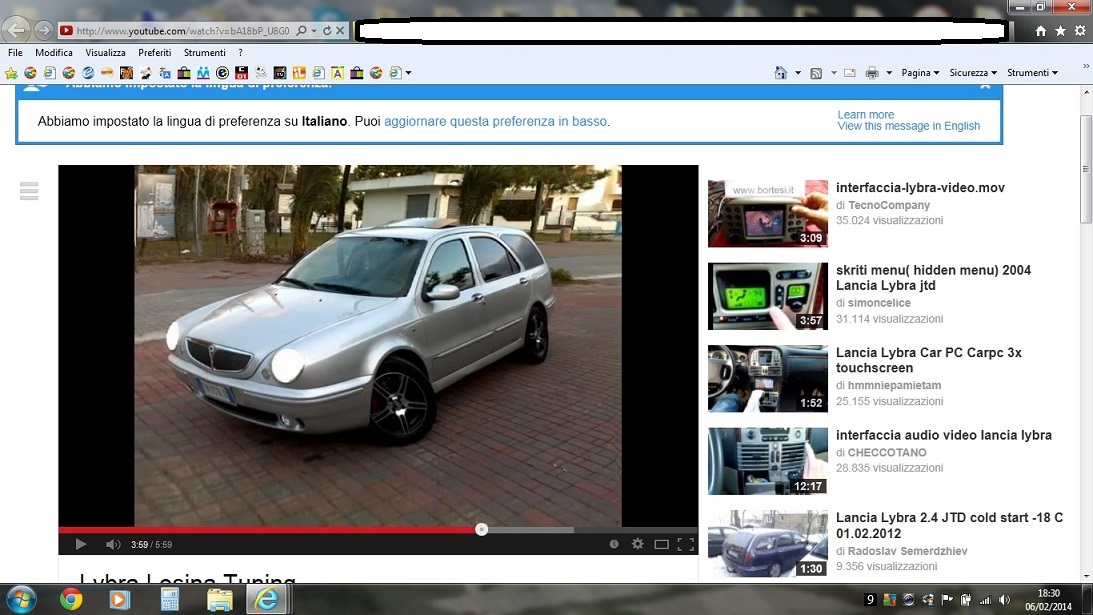This screenshot has width=1093, height=615.
Task: Click the YouTube address bar URL field
Action: pos(183,31)
